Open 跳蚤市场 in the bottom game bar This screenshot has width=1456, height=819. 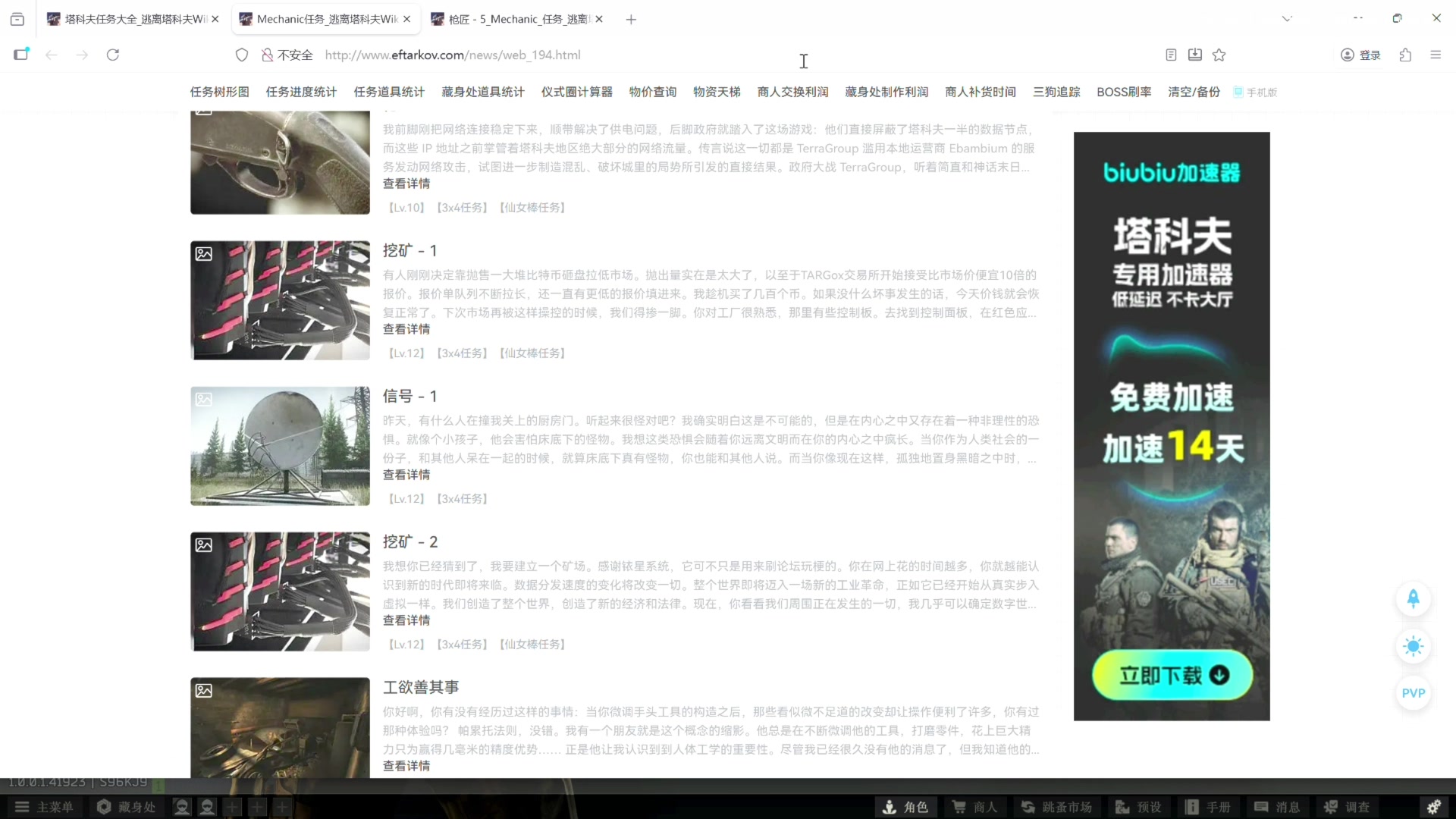[1056, 807]
